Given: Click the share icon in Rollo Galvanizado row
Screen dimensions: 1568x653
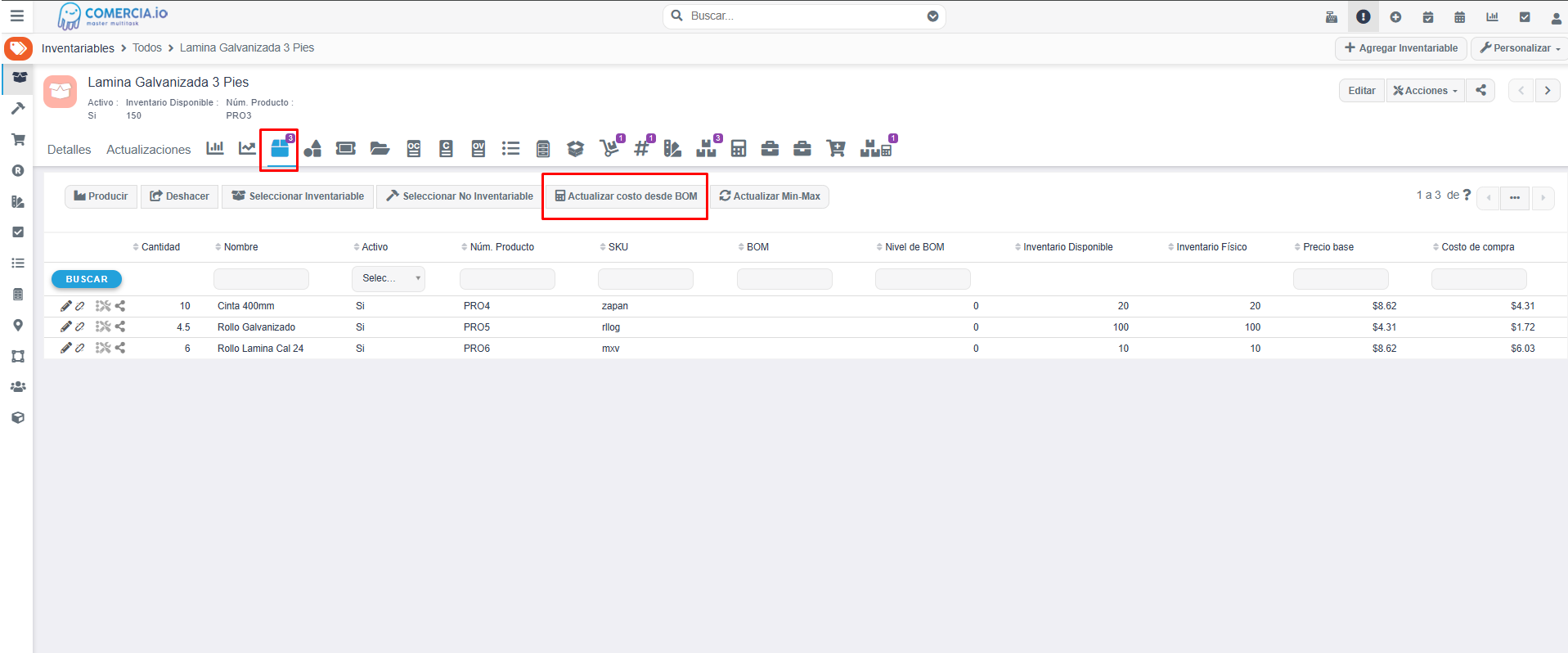Looking at the screenshot, I should pyautogui.click(x=120, y=326).
